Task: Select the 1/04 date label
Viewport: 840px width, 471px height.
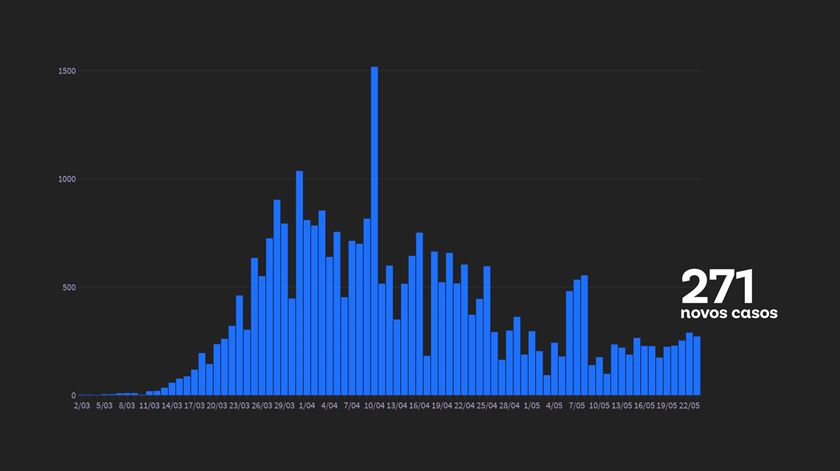Action: [306, 406]
